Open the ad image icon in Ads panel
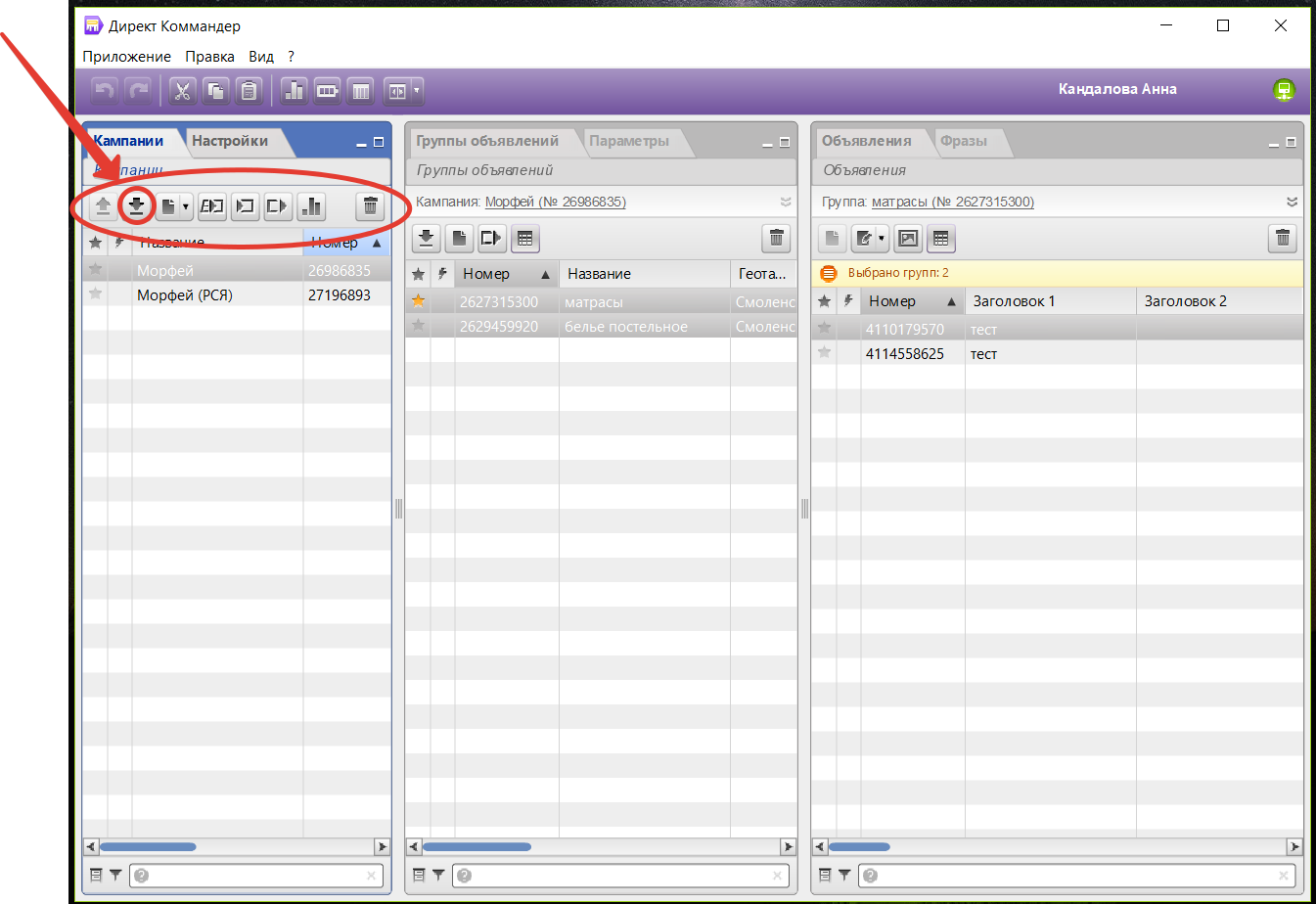 (x=908, y=239)
